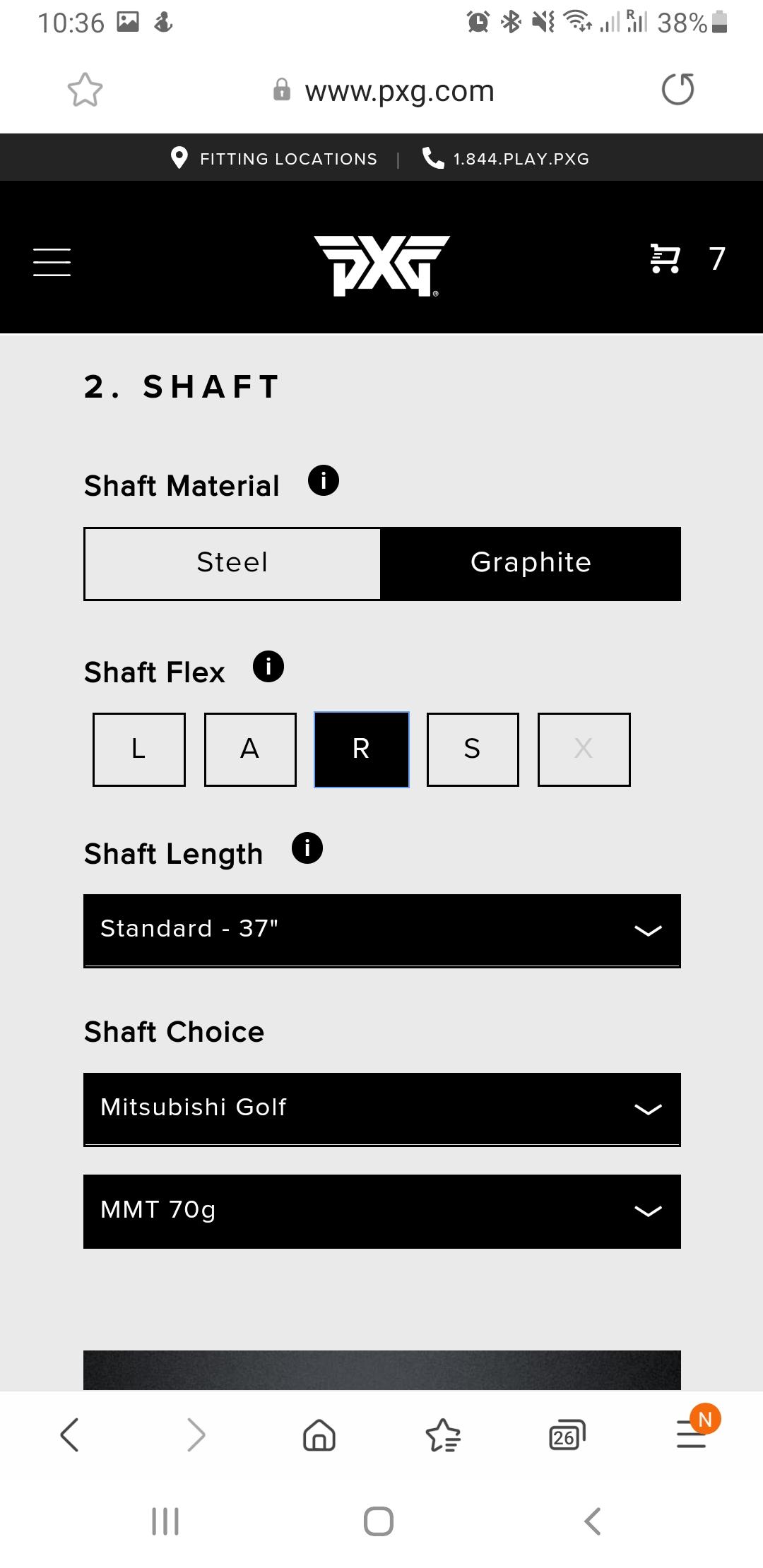Show Shaft Material info tooltip
763x1568 pixels.
(x=324, y=481)
